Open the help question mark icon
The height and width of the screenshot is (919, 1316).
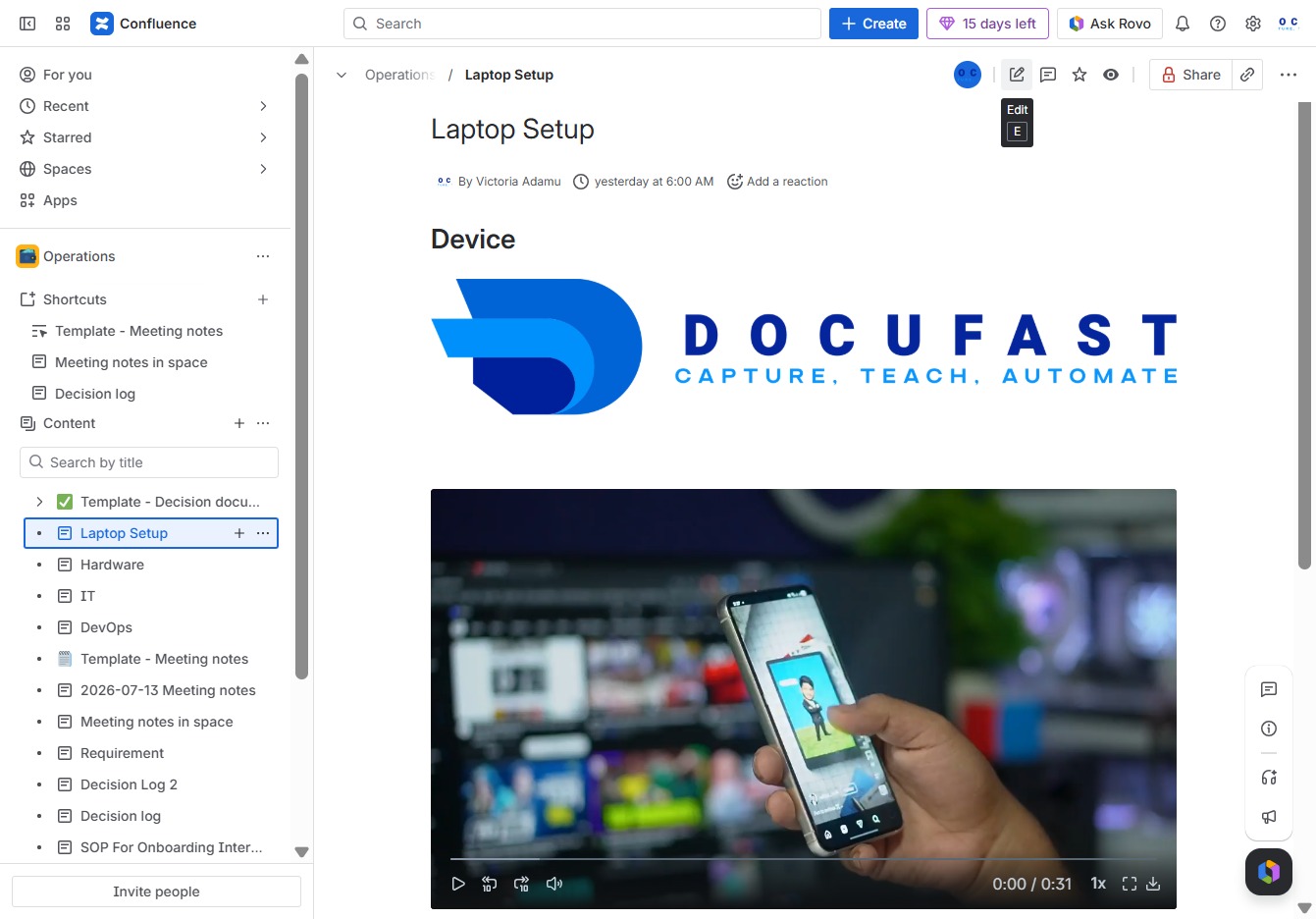(x=1218, y=24)
